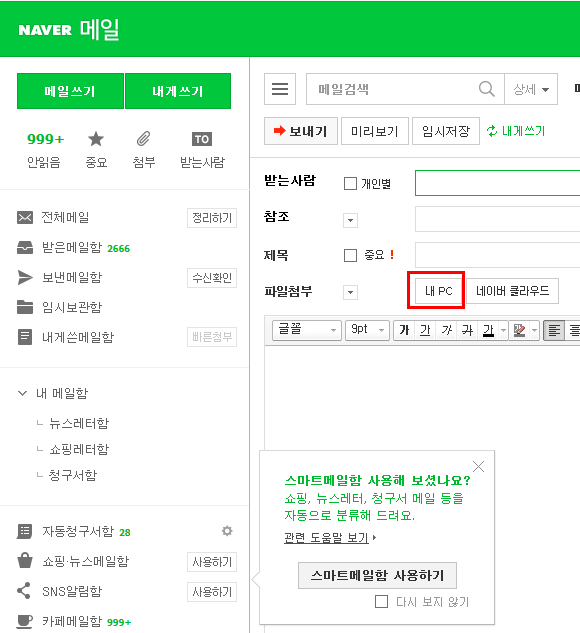Open 자동청구서함 folder
This screenshot has height=633, width=580.
click(74, 531)
